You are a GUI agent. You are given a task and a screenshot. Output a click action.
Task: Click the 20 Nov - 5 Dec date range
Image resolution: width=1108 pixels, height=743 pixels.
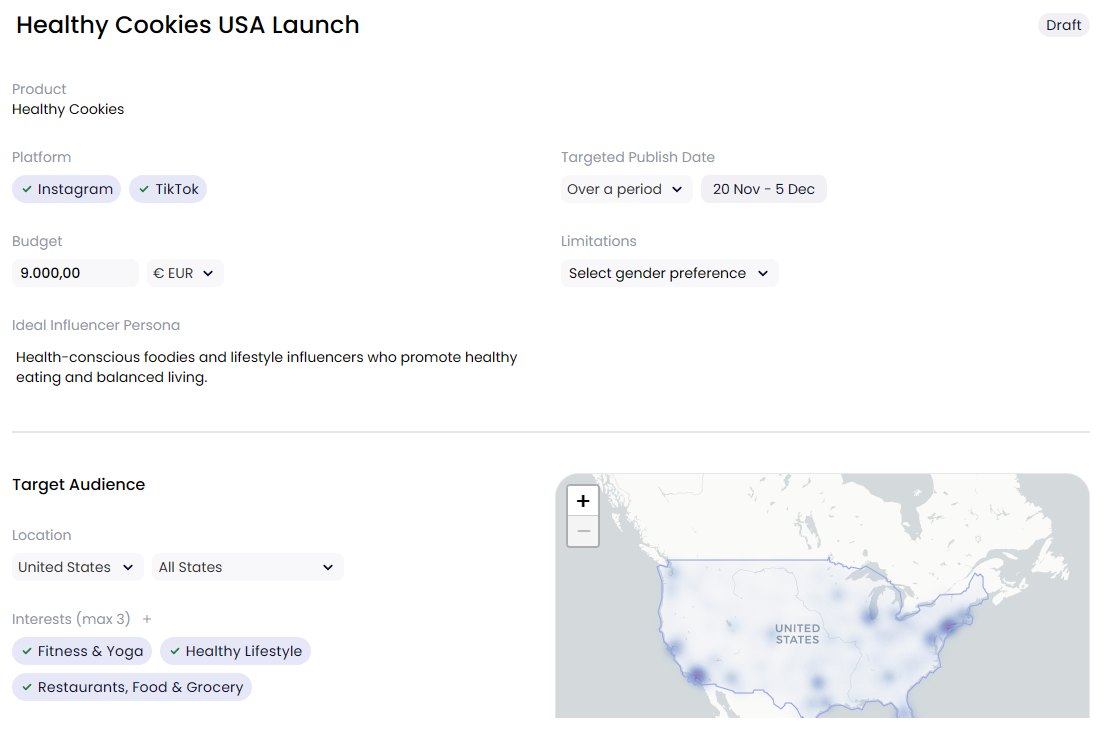(763, 189)
